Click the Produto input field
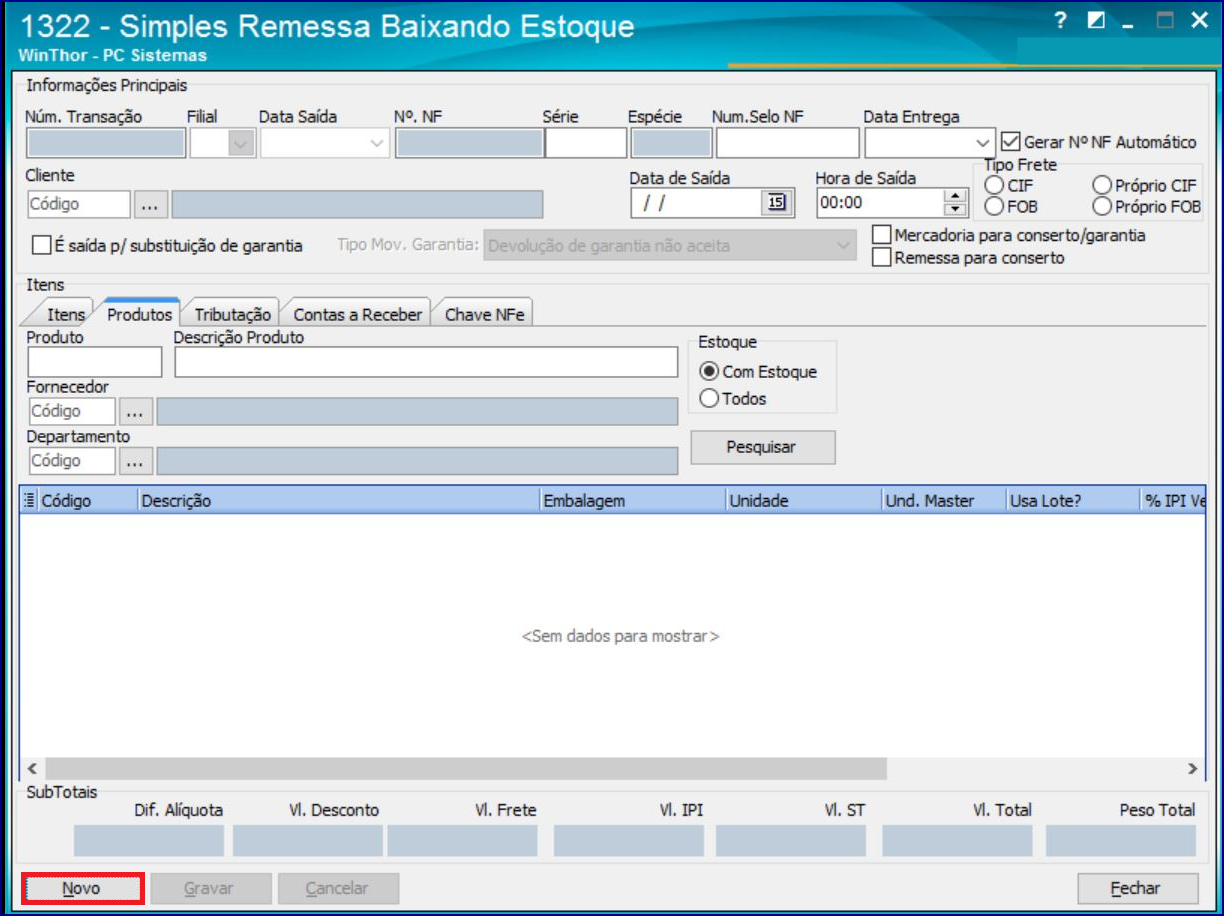Screen dimensions: 1224x916 point(94,362)
